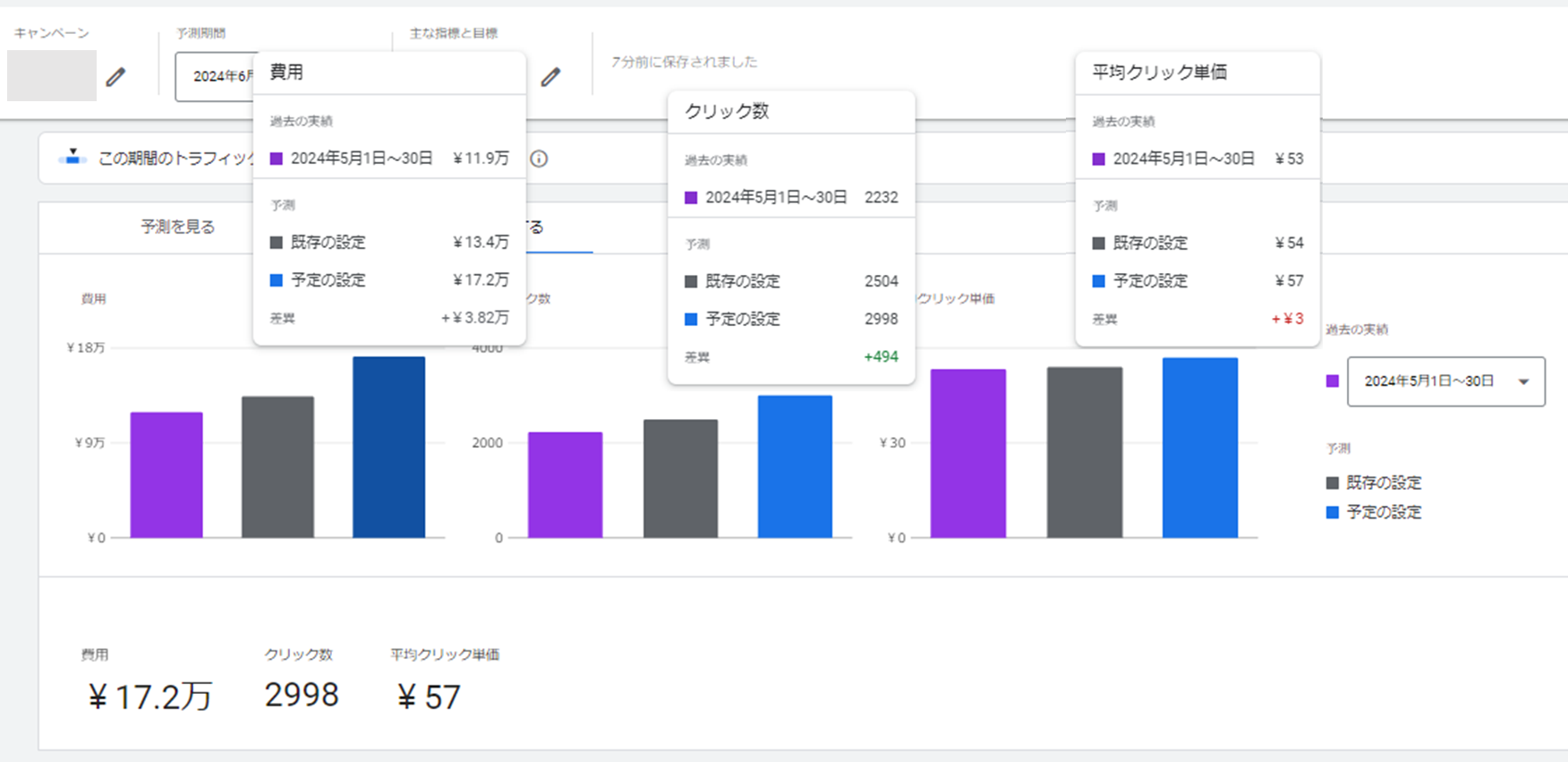Click the 7分前に保存されました status text

(685, 62)
